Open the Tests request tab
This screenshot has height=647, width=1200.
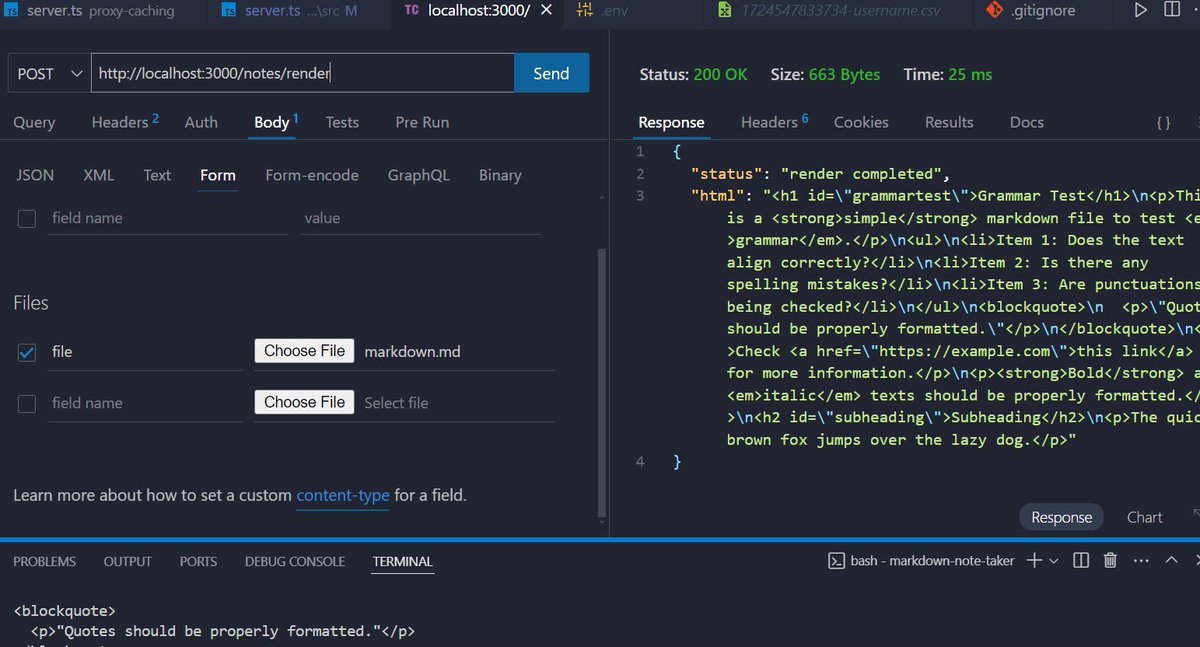pos(342,122)
